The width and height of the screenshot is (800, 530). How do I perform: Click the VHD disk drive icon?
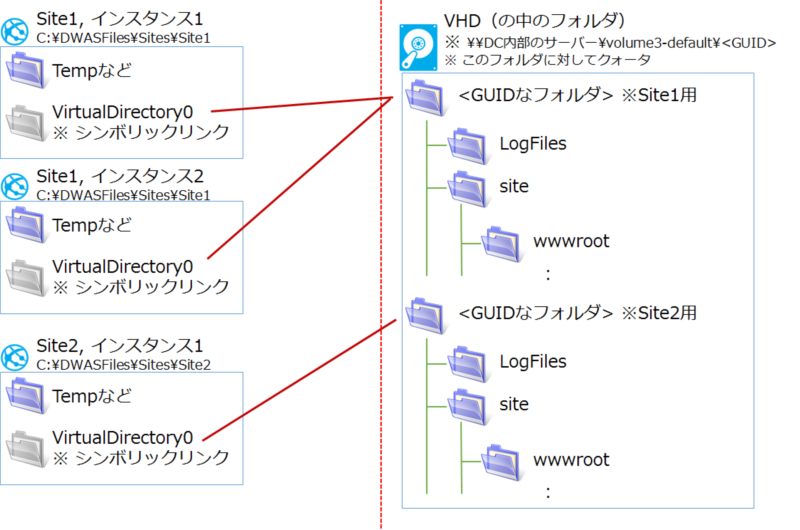click(418, 47)
